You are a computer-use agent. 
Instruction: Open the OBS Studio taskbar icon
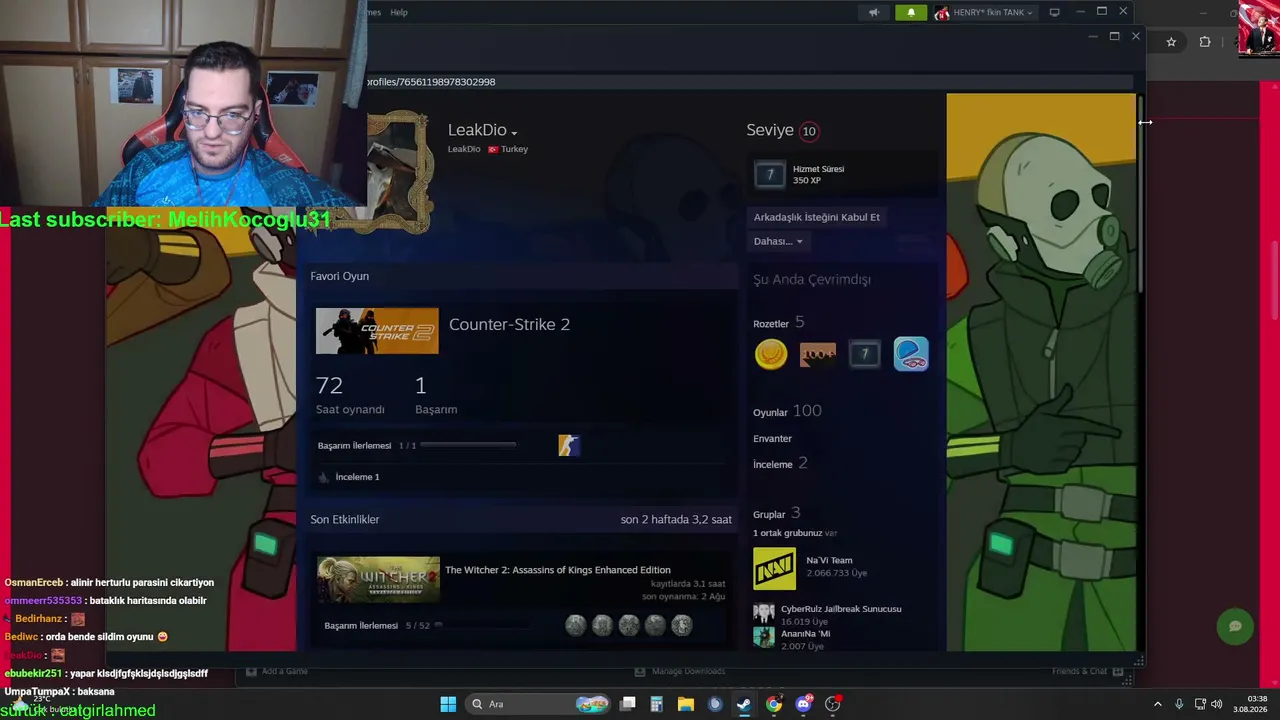coord(833,704)
